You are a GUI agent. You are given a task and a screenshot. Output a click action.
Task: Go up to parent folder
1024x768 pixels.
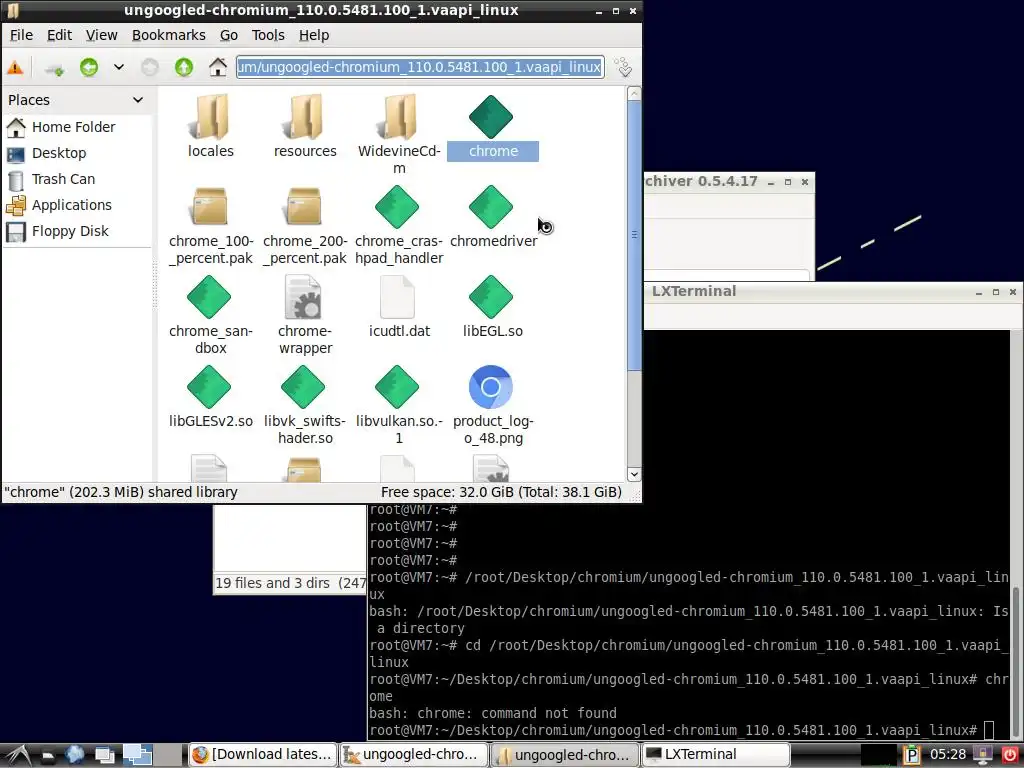click(x=184, y=67)
